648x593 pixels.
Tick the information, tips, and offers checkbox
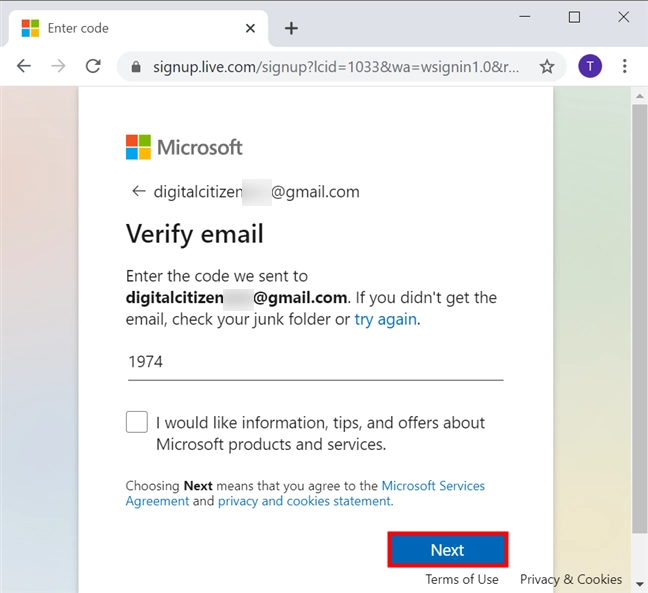click(x=137, y=422)
